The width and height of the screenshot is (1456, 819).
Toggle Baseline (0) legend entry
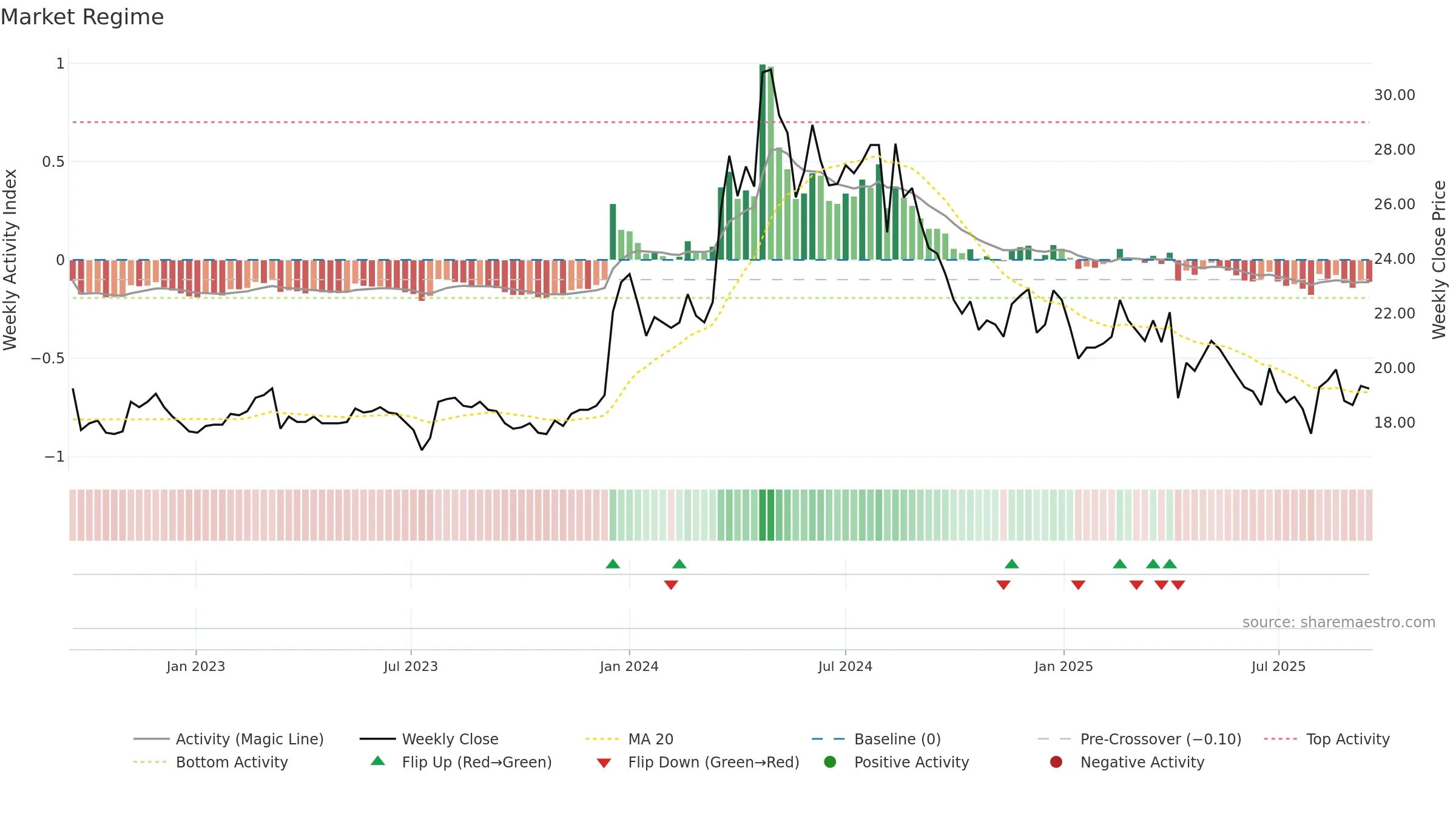(876, 739)
